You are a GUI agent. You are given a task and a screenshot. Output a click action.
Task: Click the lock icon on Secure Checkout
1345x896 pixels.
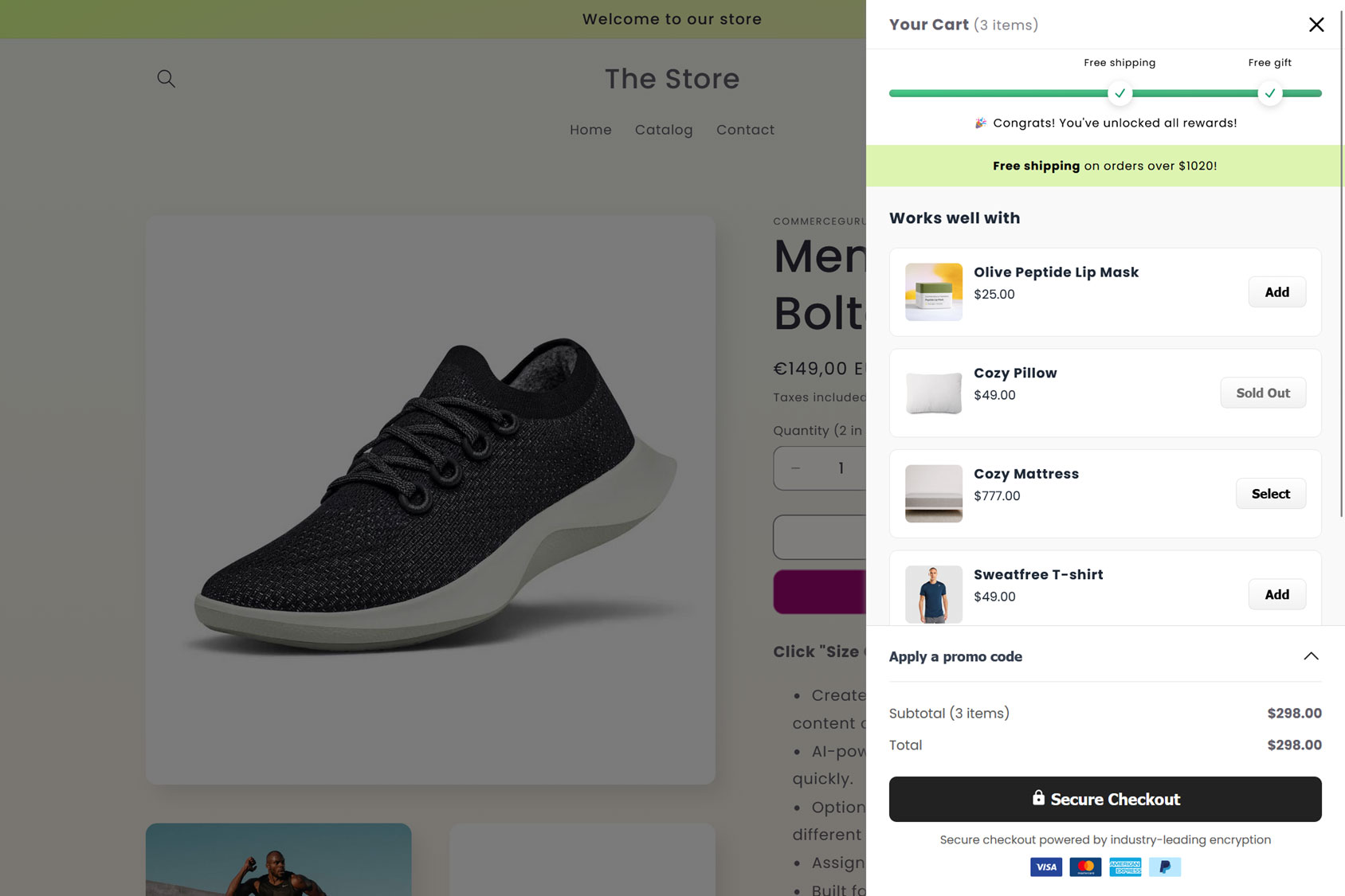(1038, 798)
